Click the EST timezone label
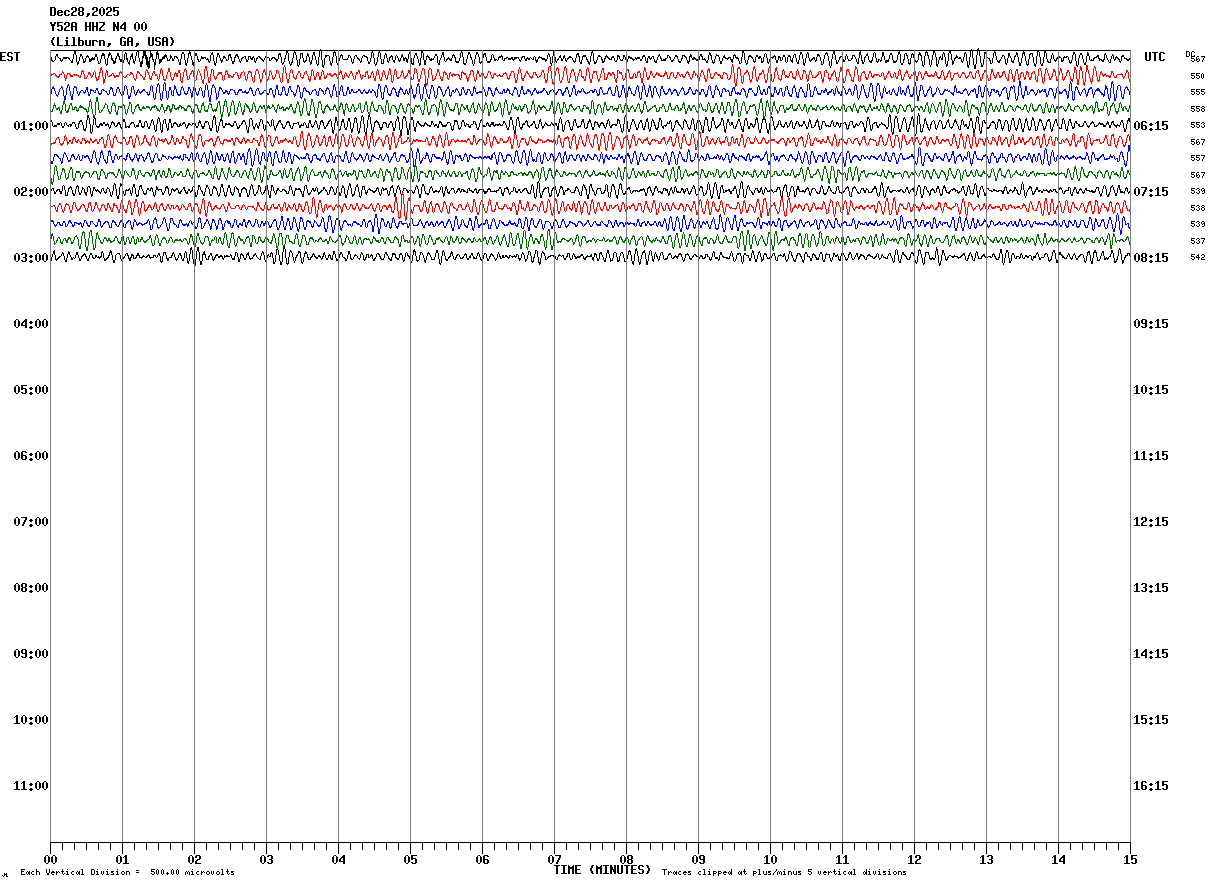 (x=10, y=57)
